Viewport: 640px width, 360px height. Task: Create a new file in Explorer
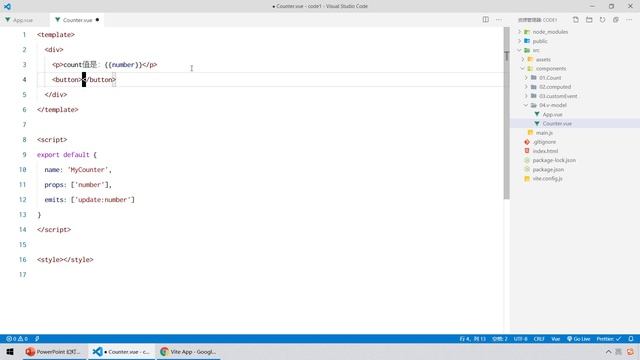pos(576,20)
